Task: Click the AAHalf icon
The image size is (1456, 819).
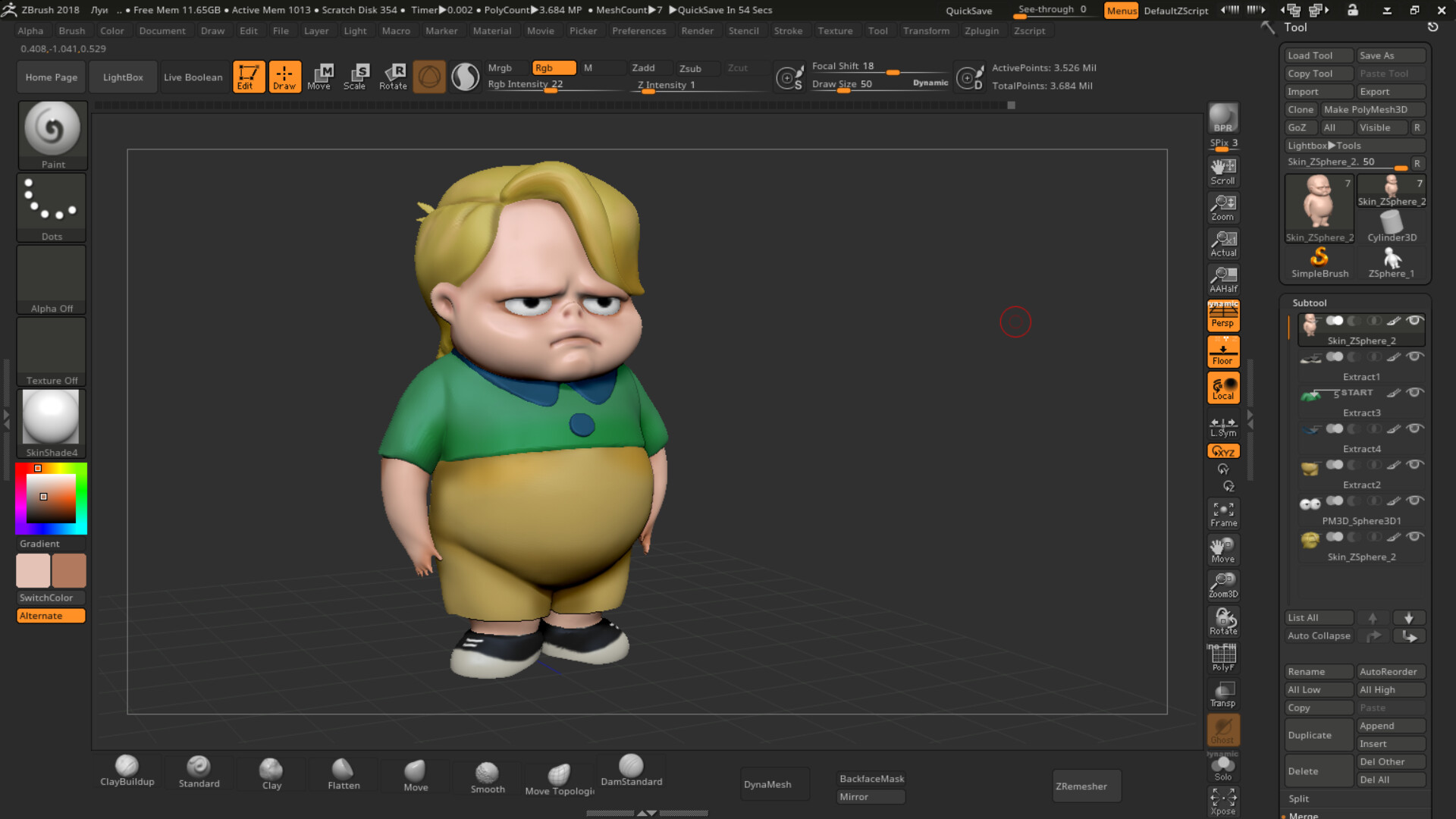Action: 1223,280
